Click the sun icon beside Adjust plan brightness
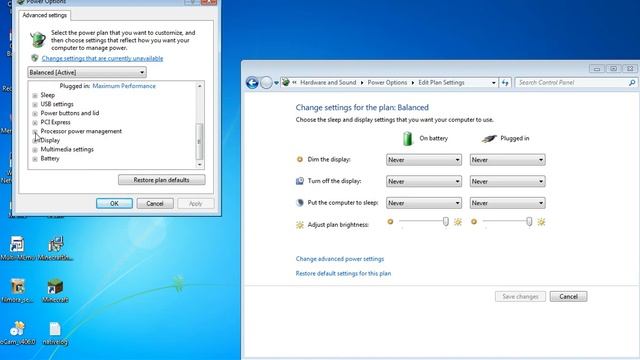 [300, 225]
